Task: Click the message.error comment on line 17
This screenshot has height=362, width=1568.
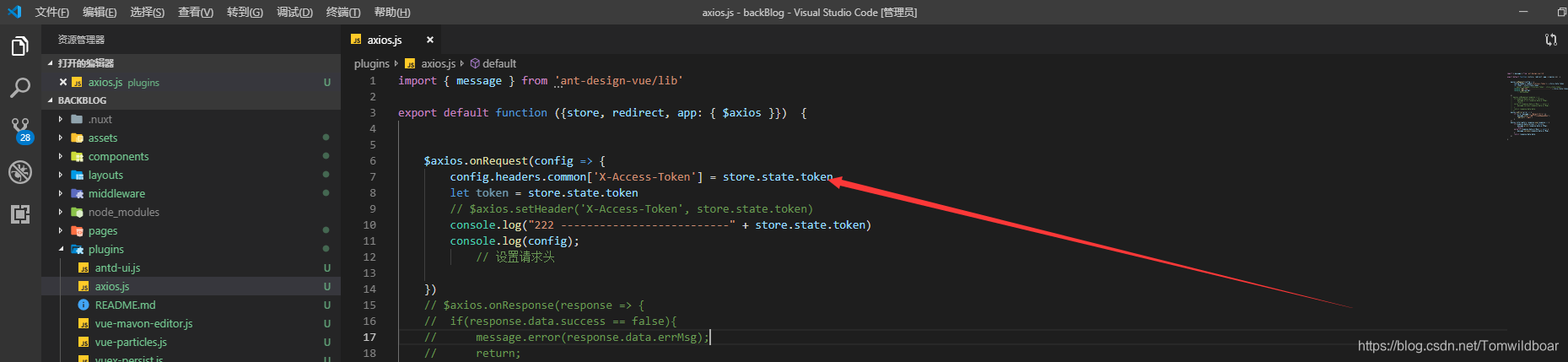Action: coord(566,337)
